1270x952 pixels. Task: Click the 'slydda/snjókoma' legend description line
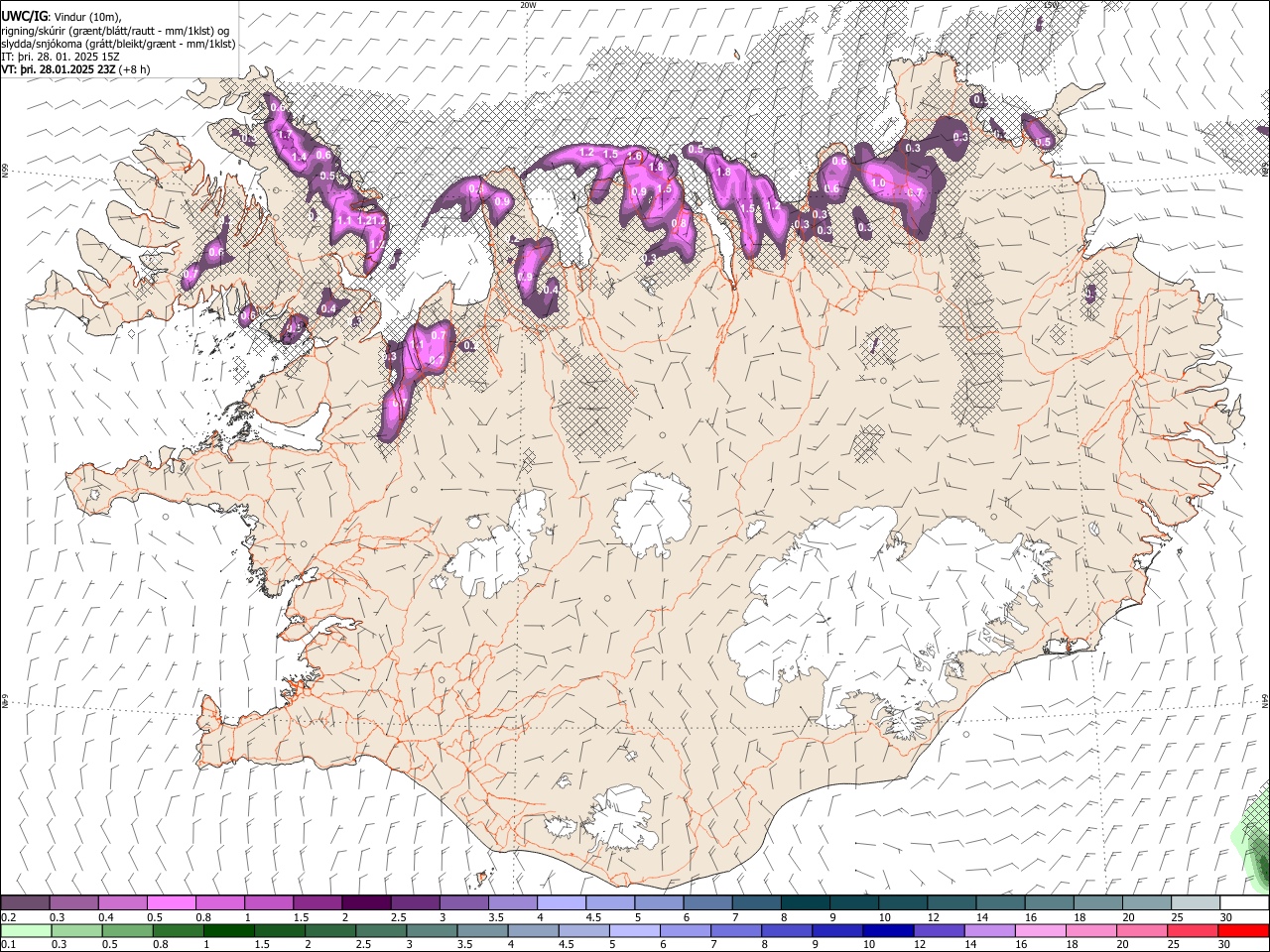pyautogui.click(x=118, y=44)
